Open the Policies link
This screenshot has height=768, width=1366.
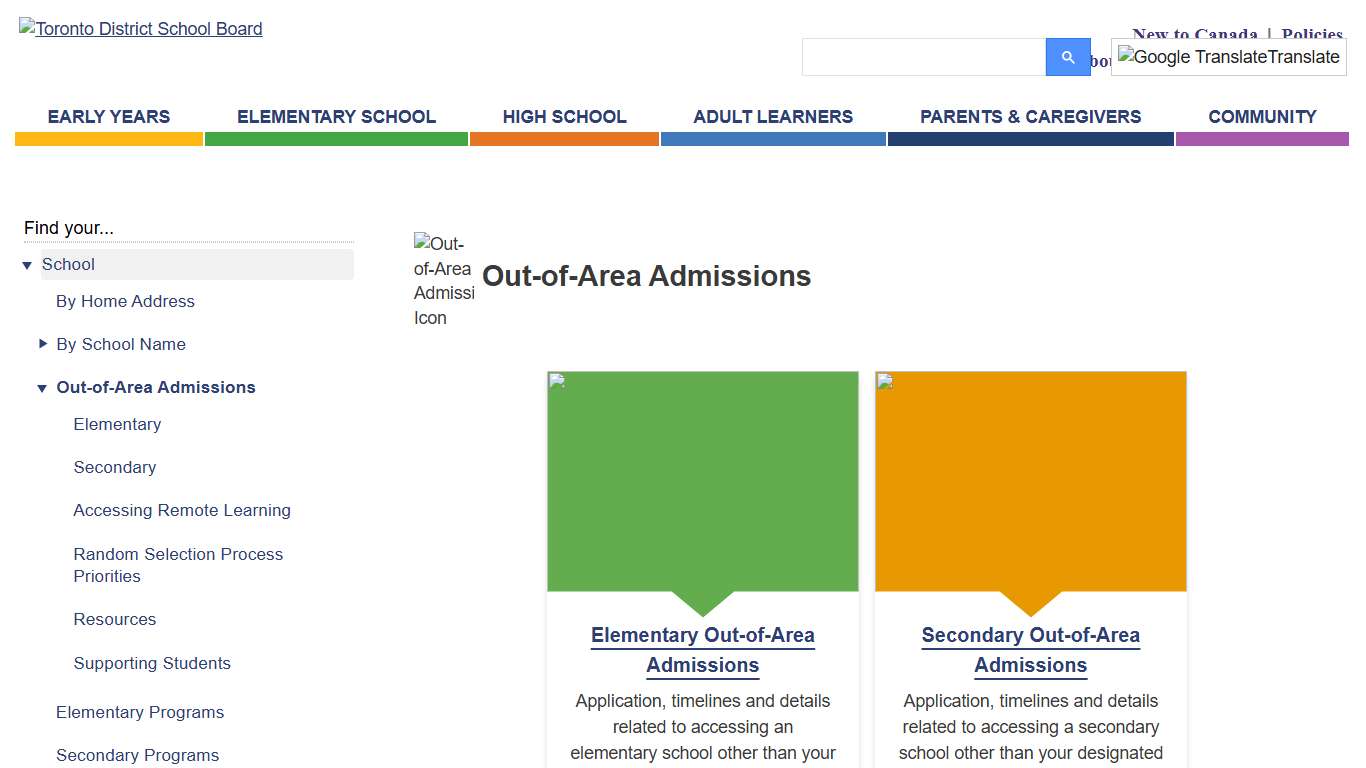tap(1311, 34)
